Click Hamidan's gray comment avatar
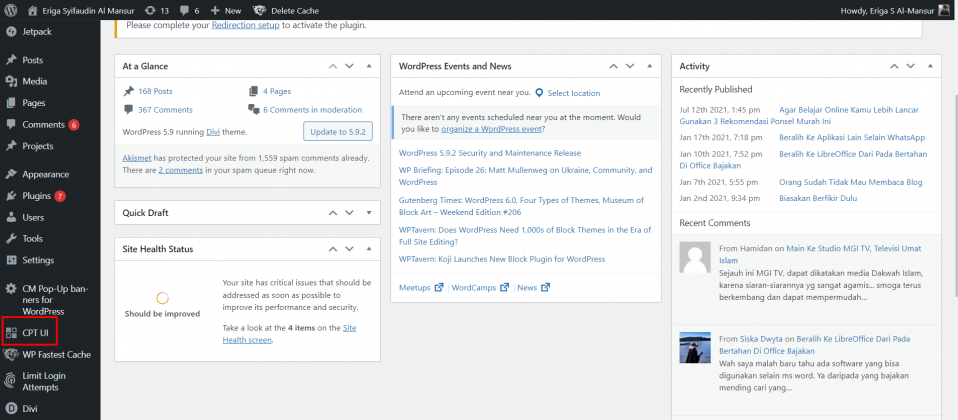 [695, 257]
